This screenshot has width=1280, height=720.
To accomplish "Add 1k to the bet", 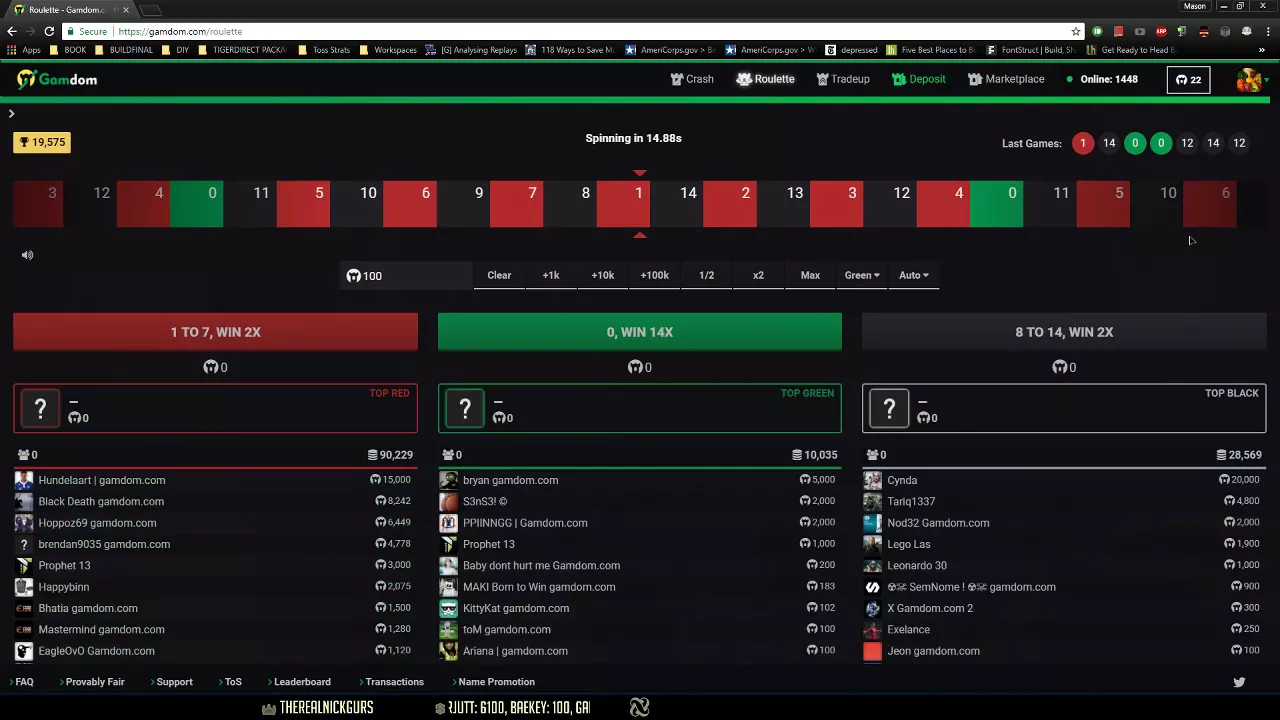I will [551, 276].
